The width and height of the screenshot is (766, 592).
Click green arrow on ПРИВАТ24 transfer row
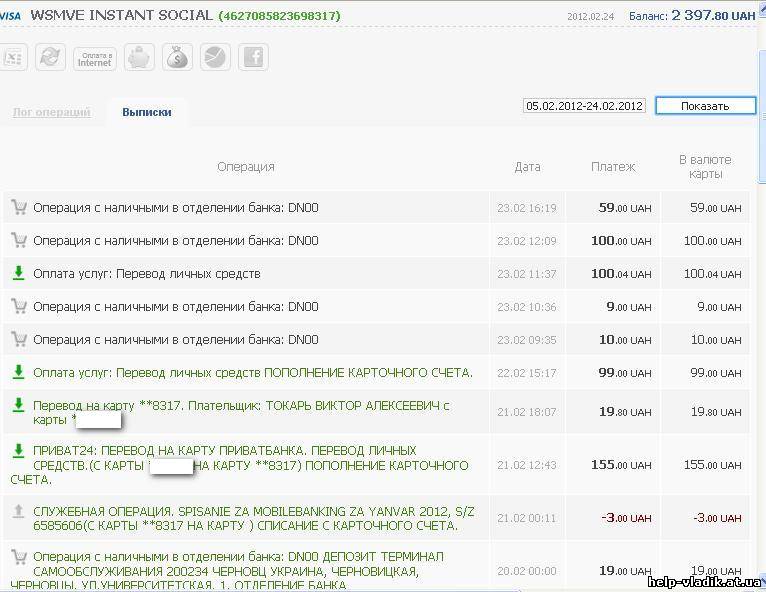click(x=18, y=451)
